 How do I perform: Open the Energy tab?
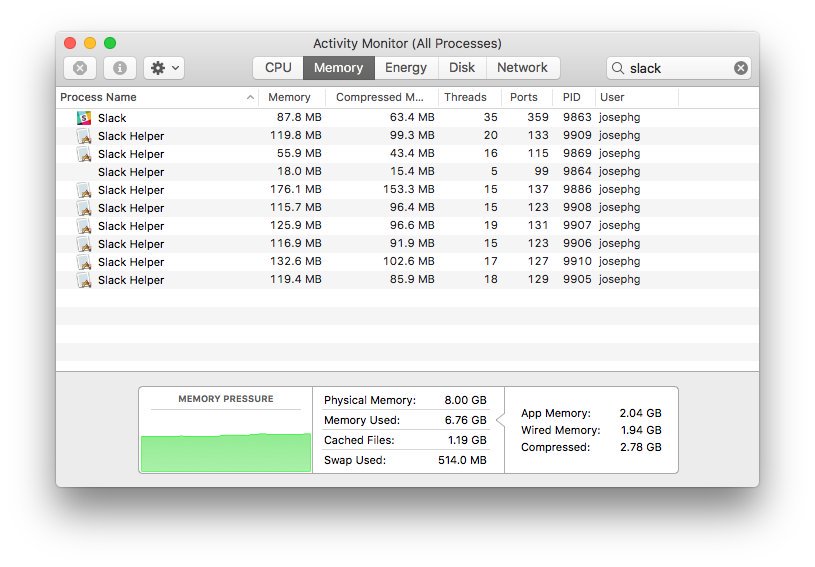(x=406, y=68)
